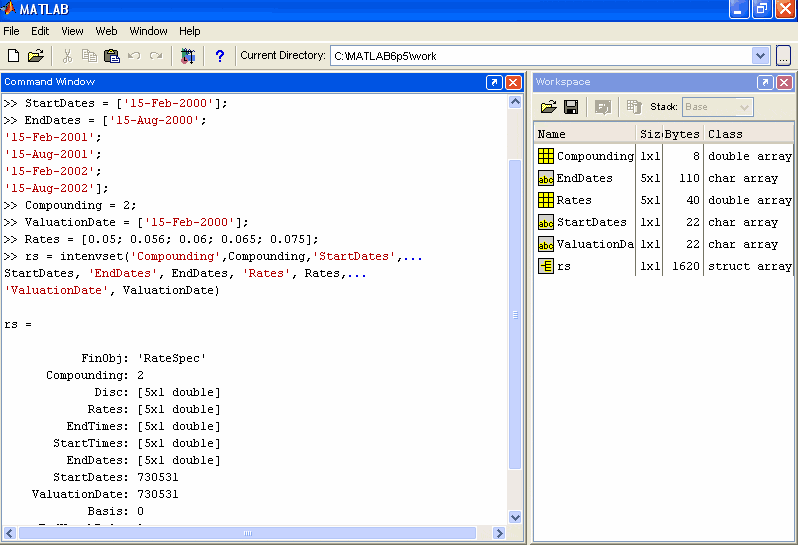Click 'FinObj: RateSpec' output line
Viewport: 798px width, 545px height.
144,358
